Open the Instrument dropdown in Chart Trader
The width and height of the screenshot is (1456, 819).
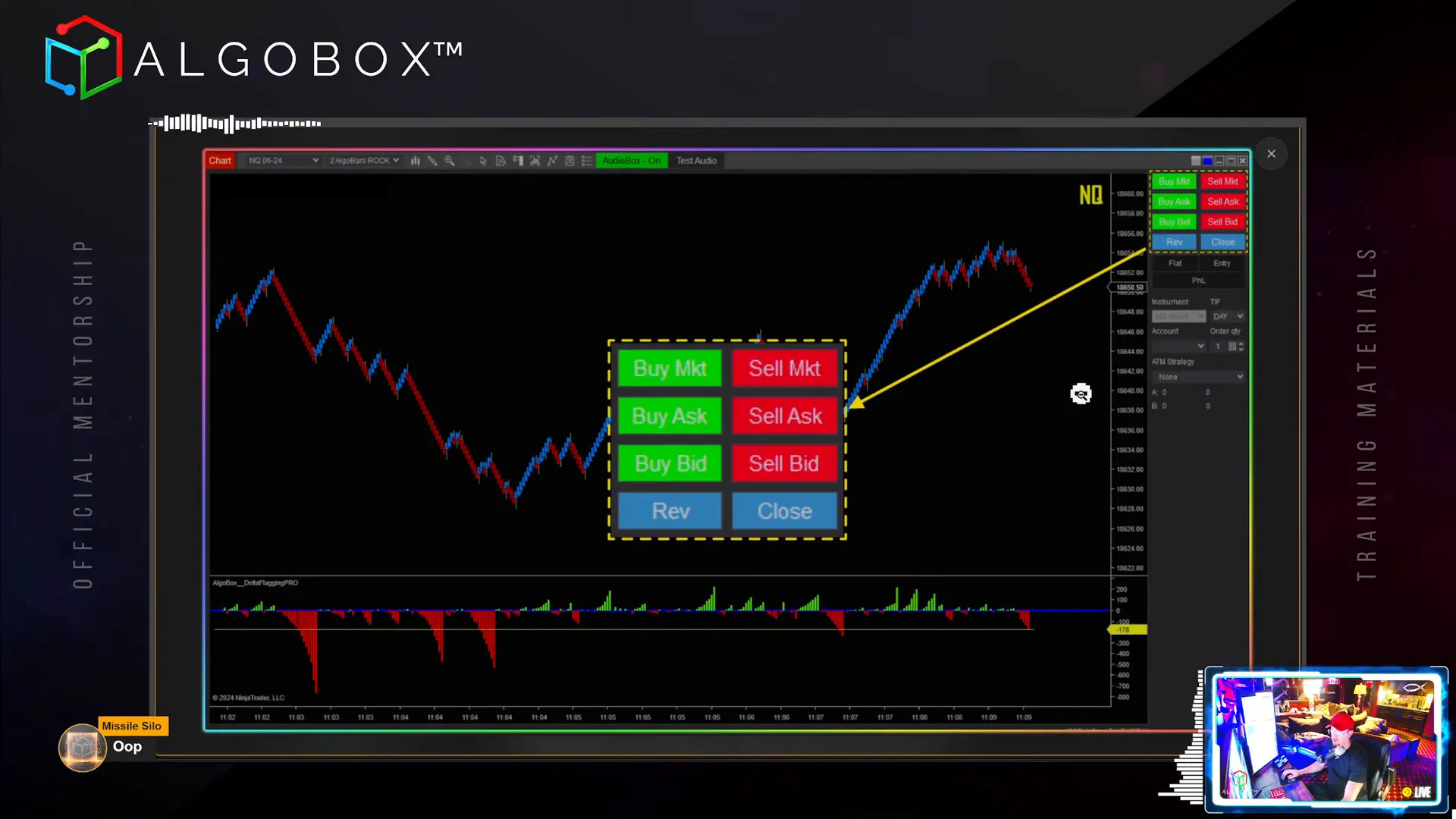pyautogui.click(x=1178, y=316)
